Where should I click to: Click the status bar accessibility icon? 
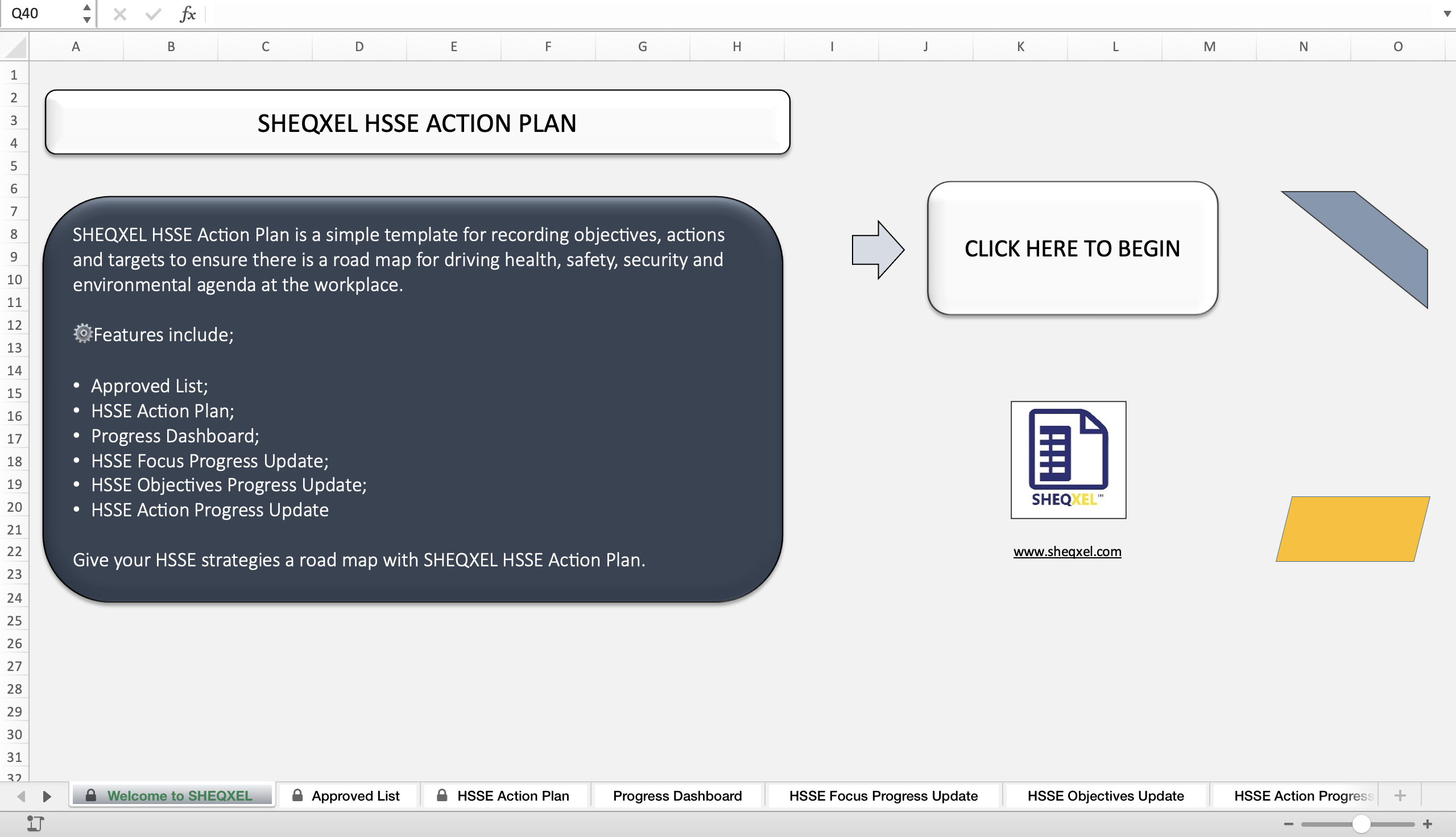point(35,824)
